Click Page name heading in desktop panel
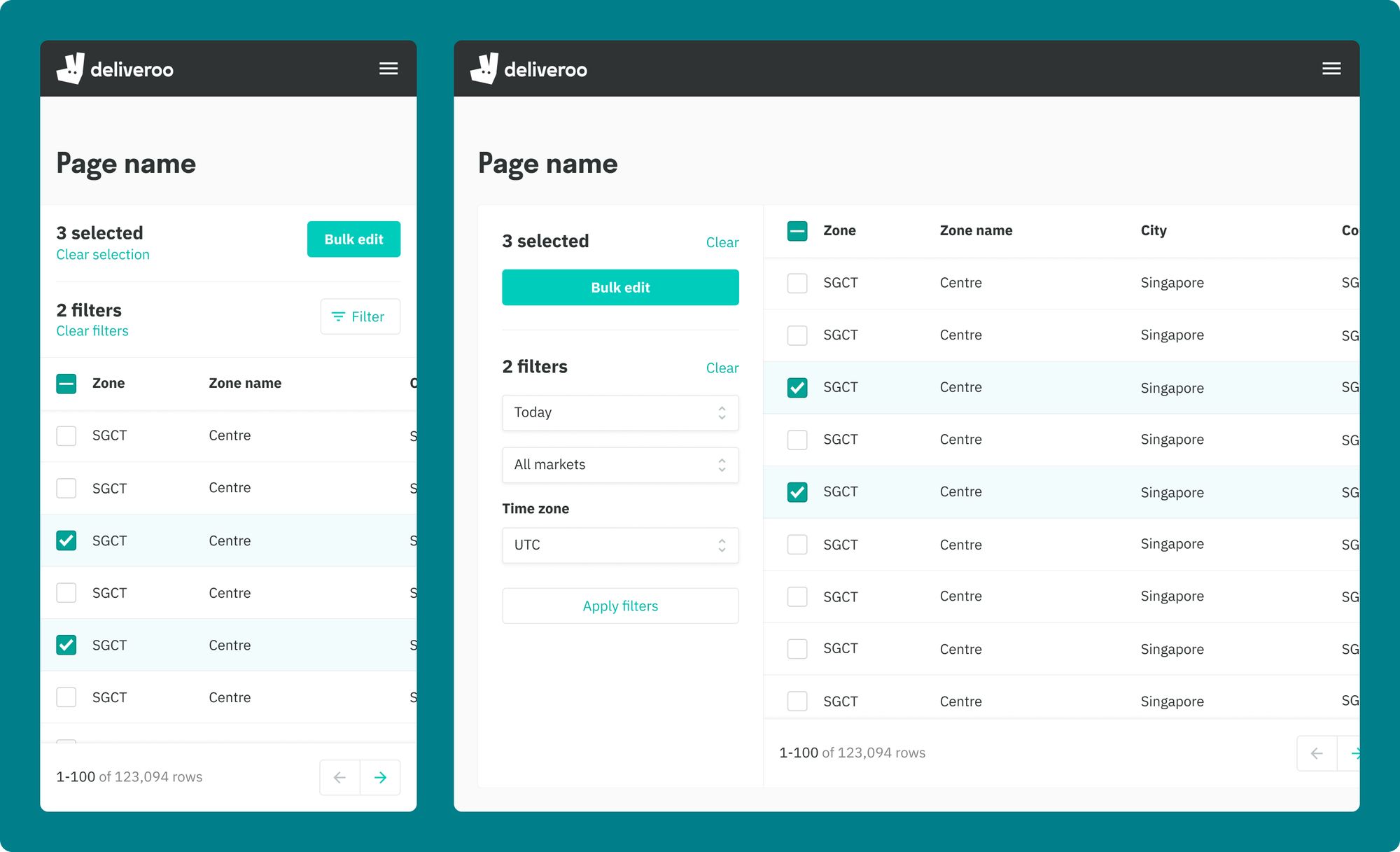The width and height of the screenshot is (1400, 852). (x=547, y=164)
